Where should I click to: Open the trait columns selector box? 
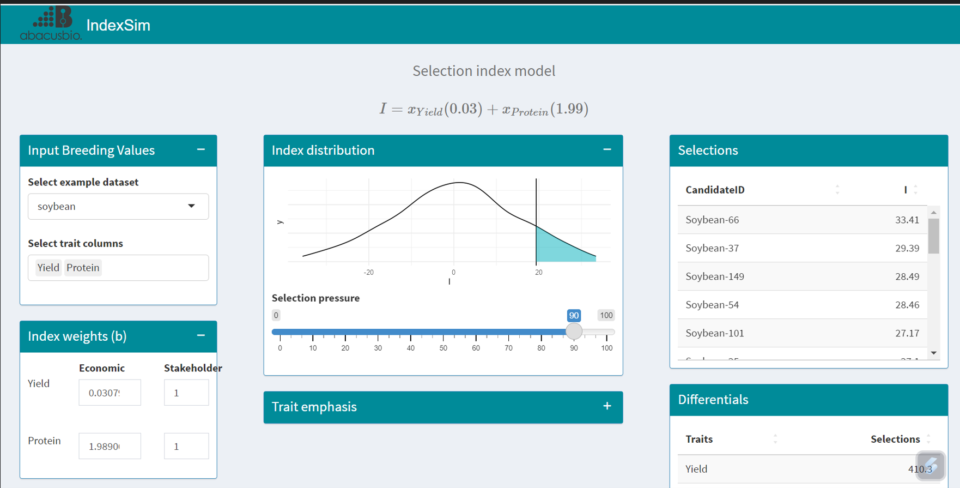click(x=150, y=268)
